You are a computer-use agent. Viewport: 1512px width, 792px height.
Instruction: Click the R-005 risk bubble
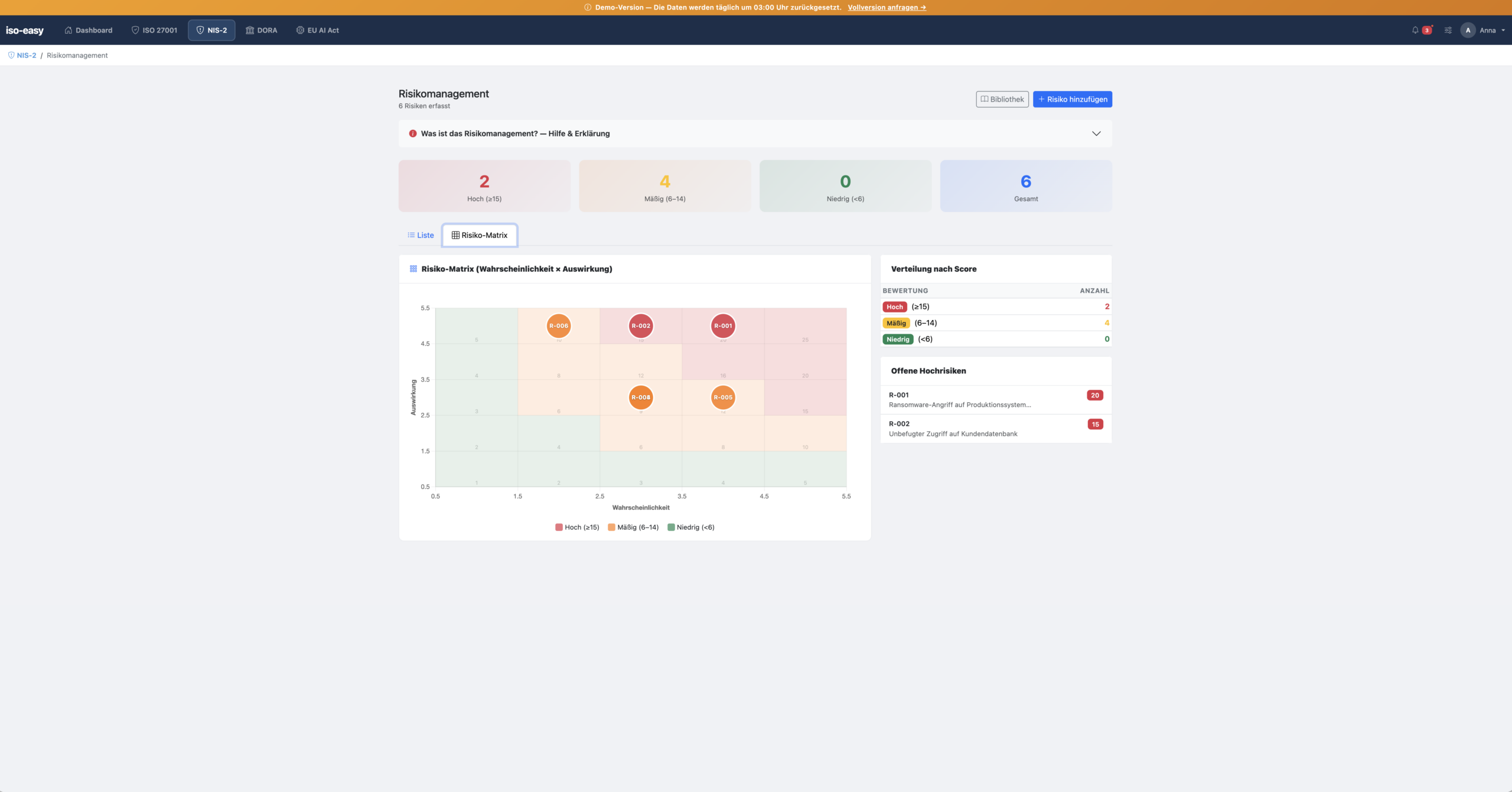pyautogui.click(x=723, y=397)
